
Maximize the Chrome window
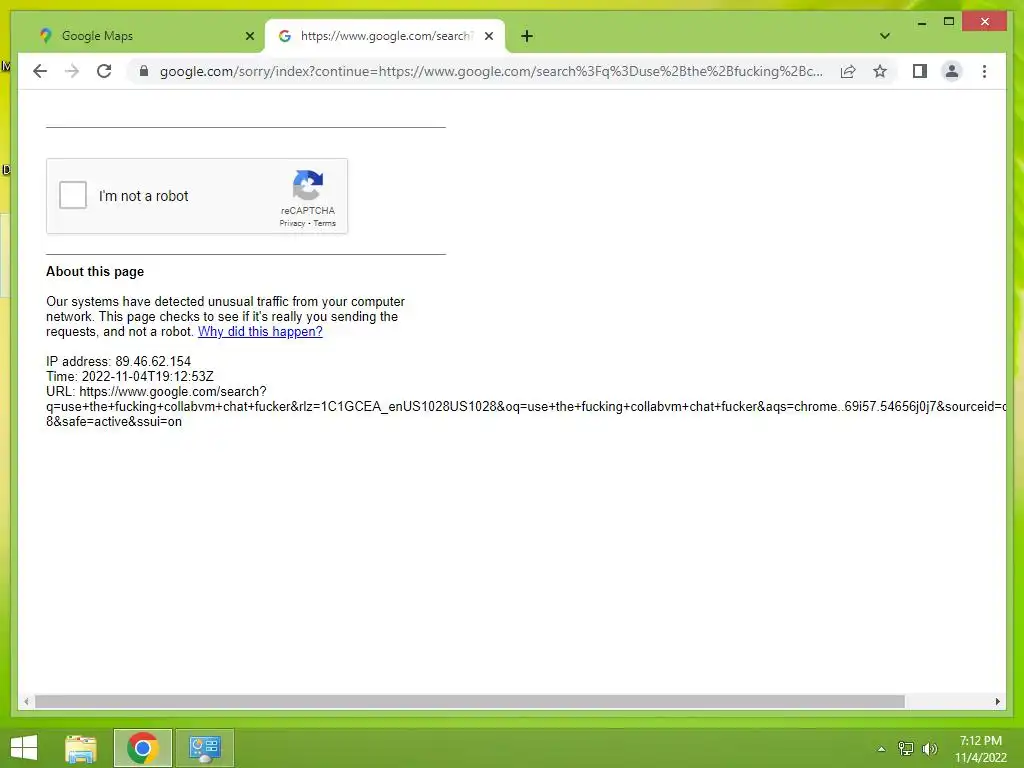point(949,22)
